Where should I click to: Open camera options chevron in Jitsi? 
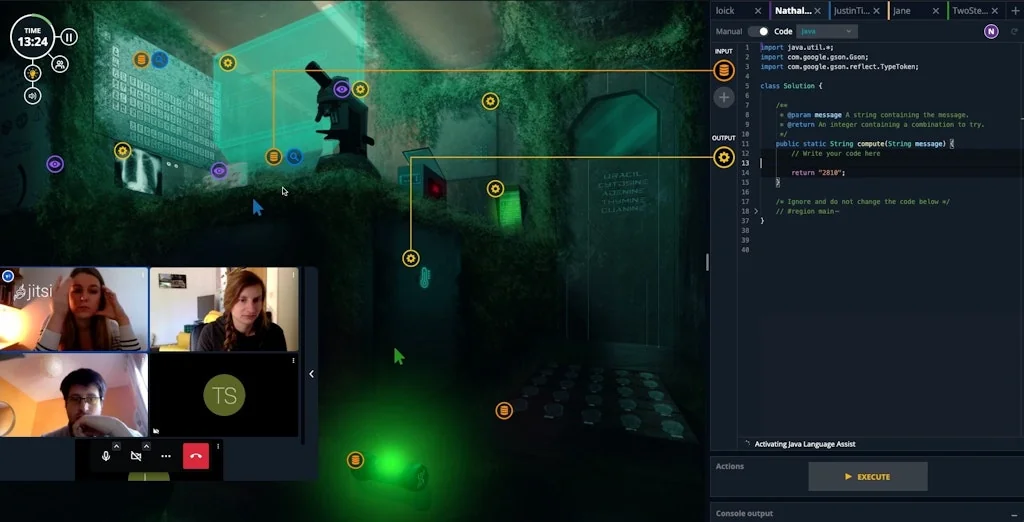146,446
